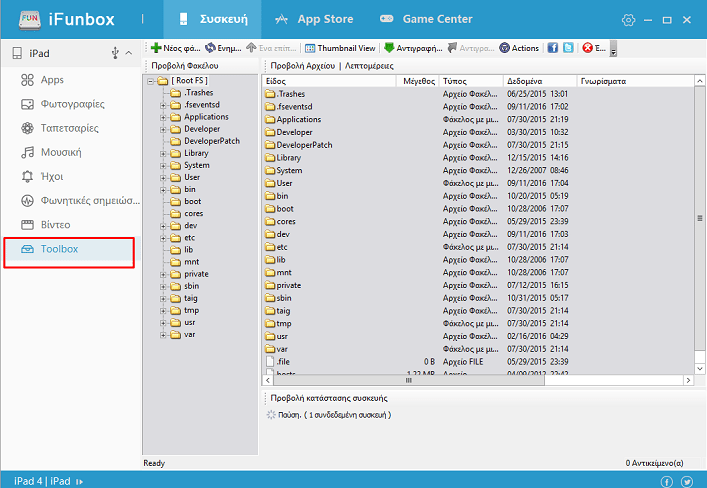This screenshot has height=488, width=707.
Task: Click the green Αντιγραφή copy button
Action: pos(413,48)
